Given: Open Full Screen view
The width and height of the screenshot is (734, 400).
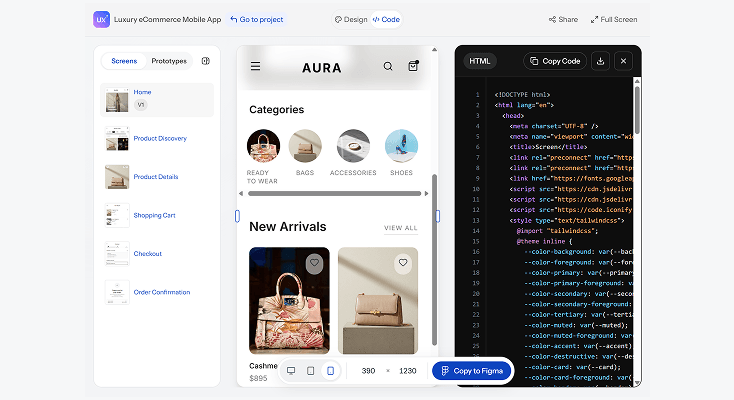Looking at the screenshot, I should point(614,20).
